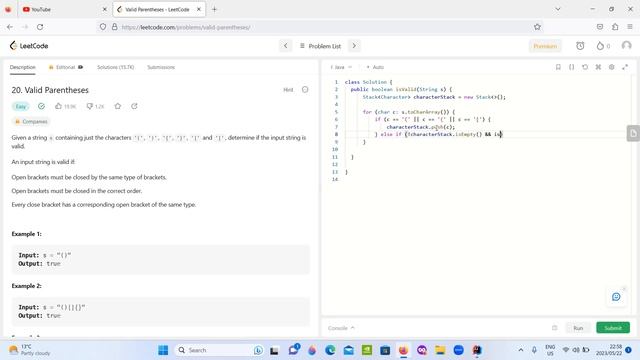
Task: Click the share problem icon
Action: pos(134,106)
